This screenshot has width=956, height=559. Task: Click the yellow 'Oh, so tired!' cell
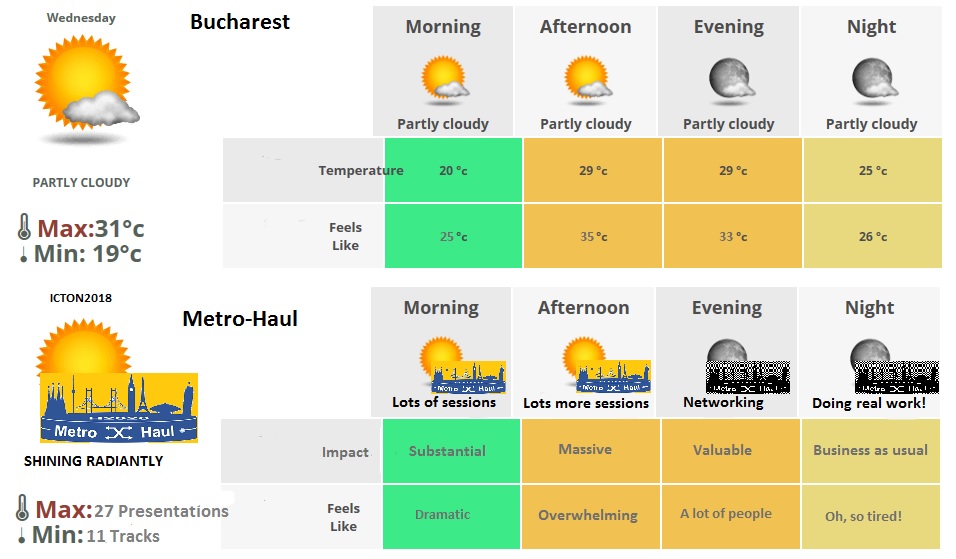(863, 516)
